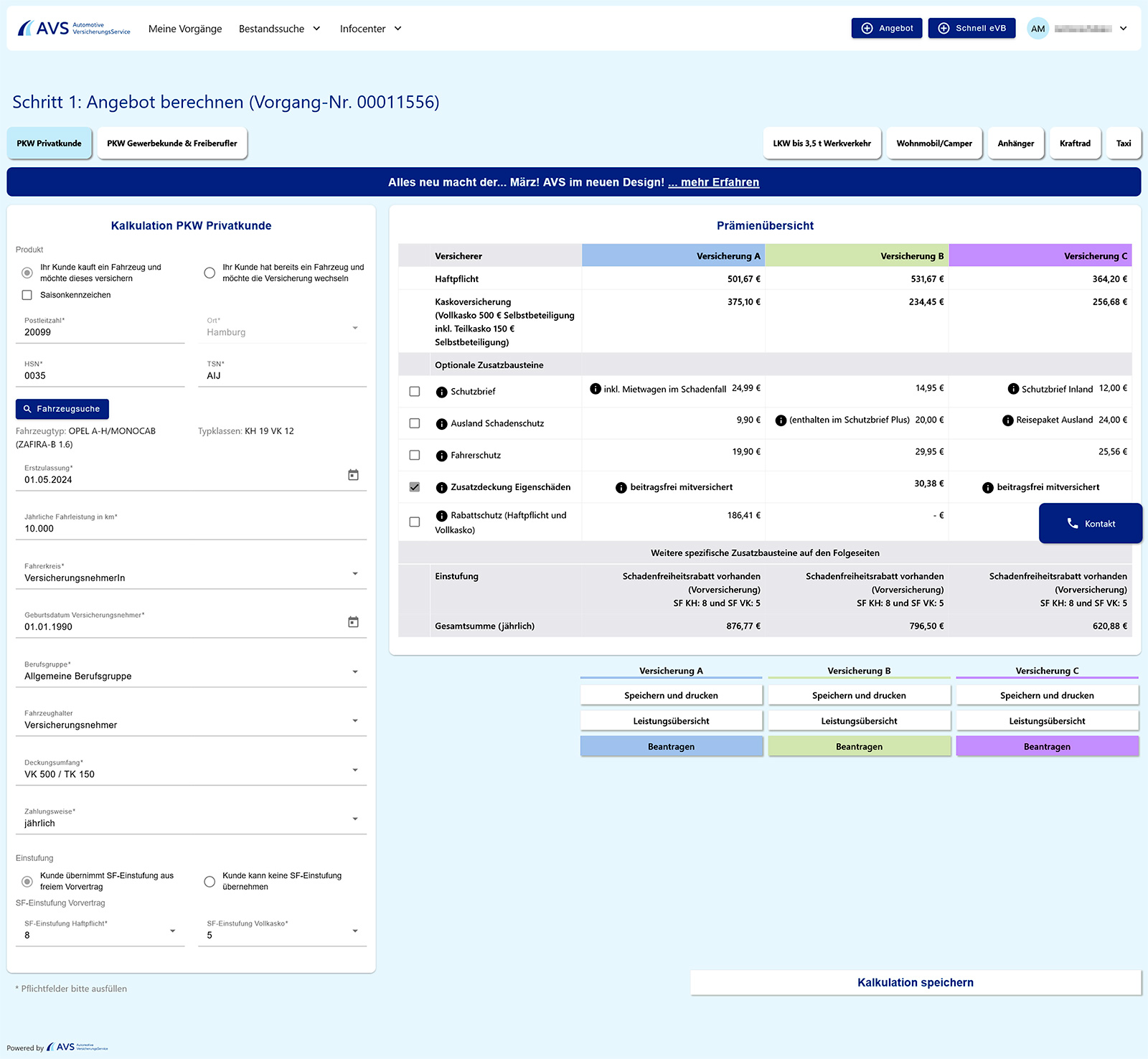Tick the Ausland Schadenschutz checkbox

click(x=415, y=423)
